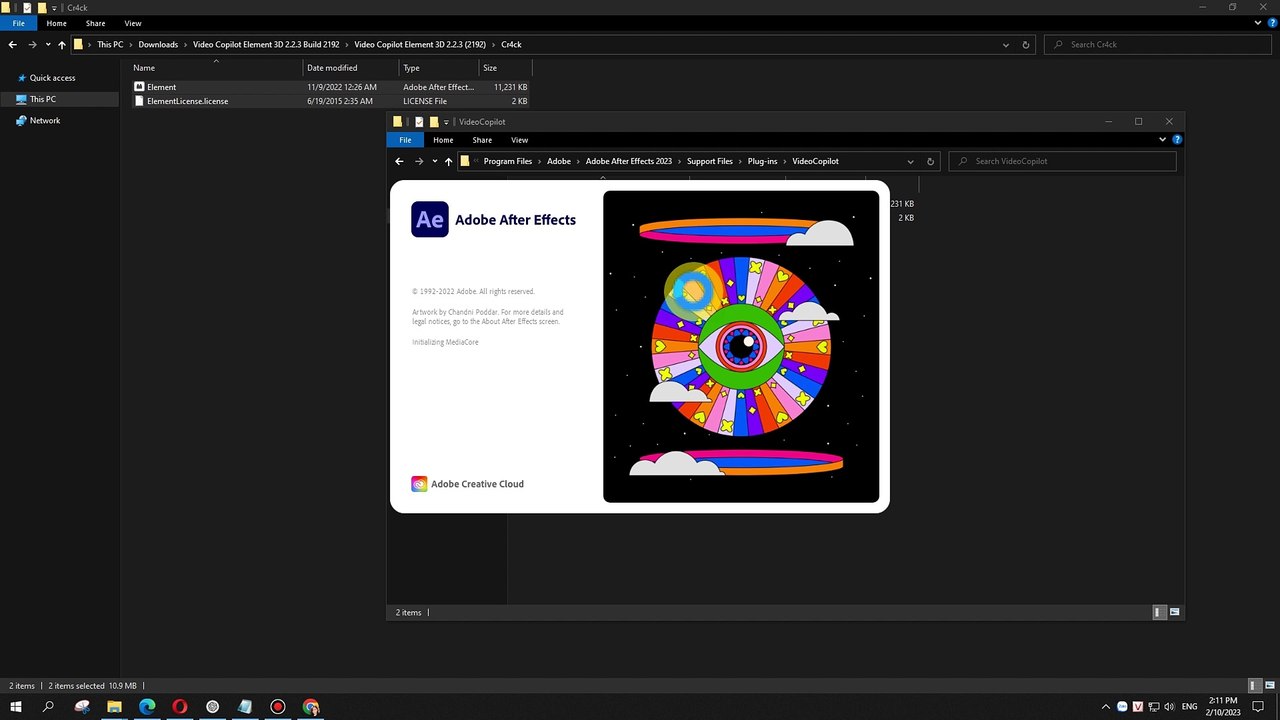Go up one folder in VideoCopilot window
Image resolution: width=1280 pixels, height=720 pixels.
coord(449,161)
